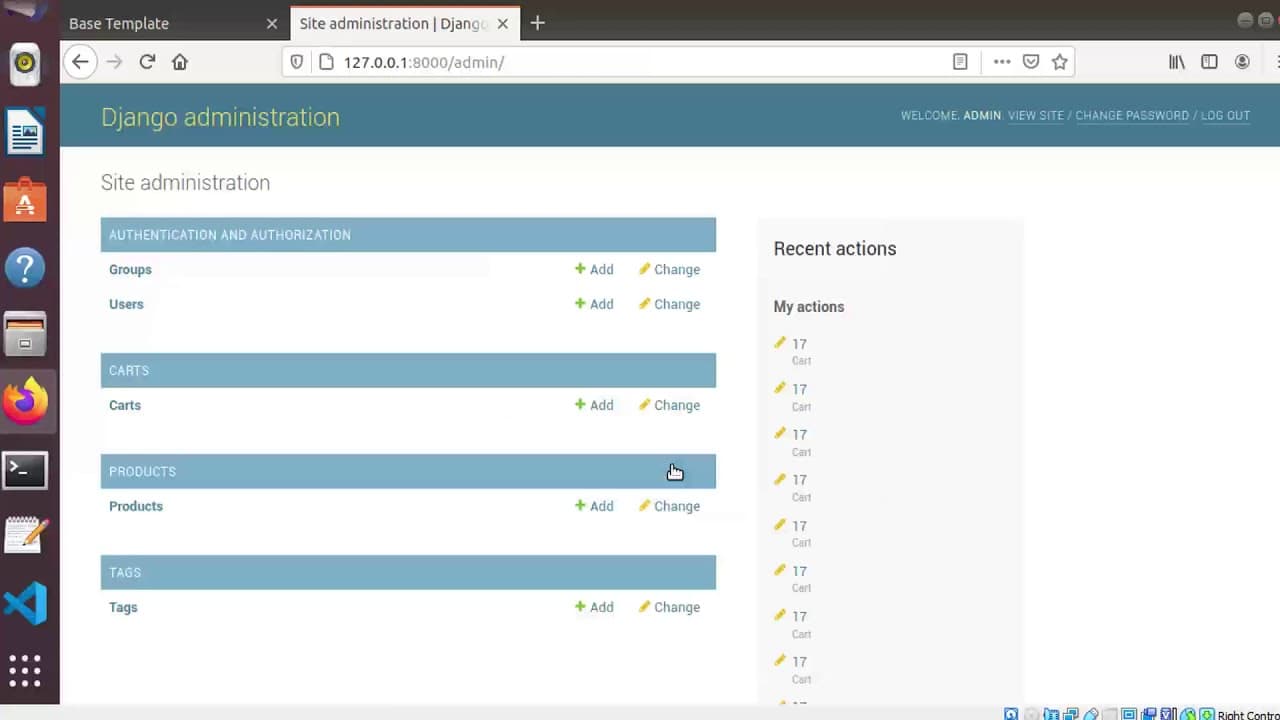Add a new User

click(x=594, y=304)
